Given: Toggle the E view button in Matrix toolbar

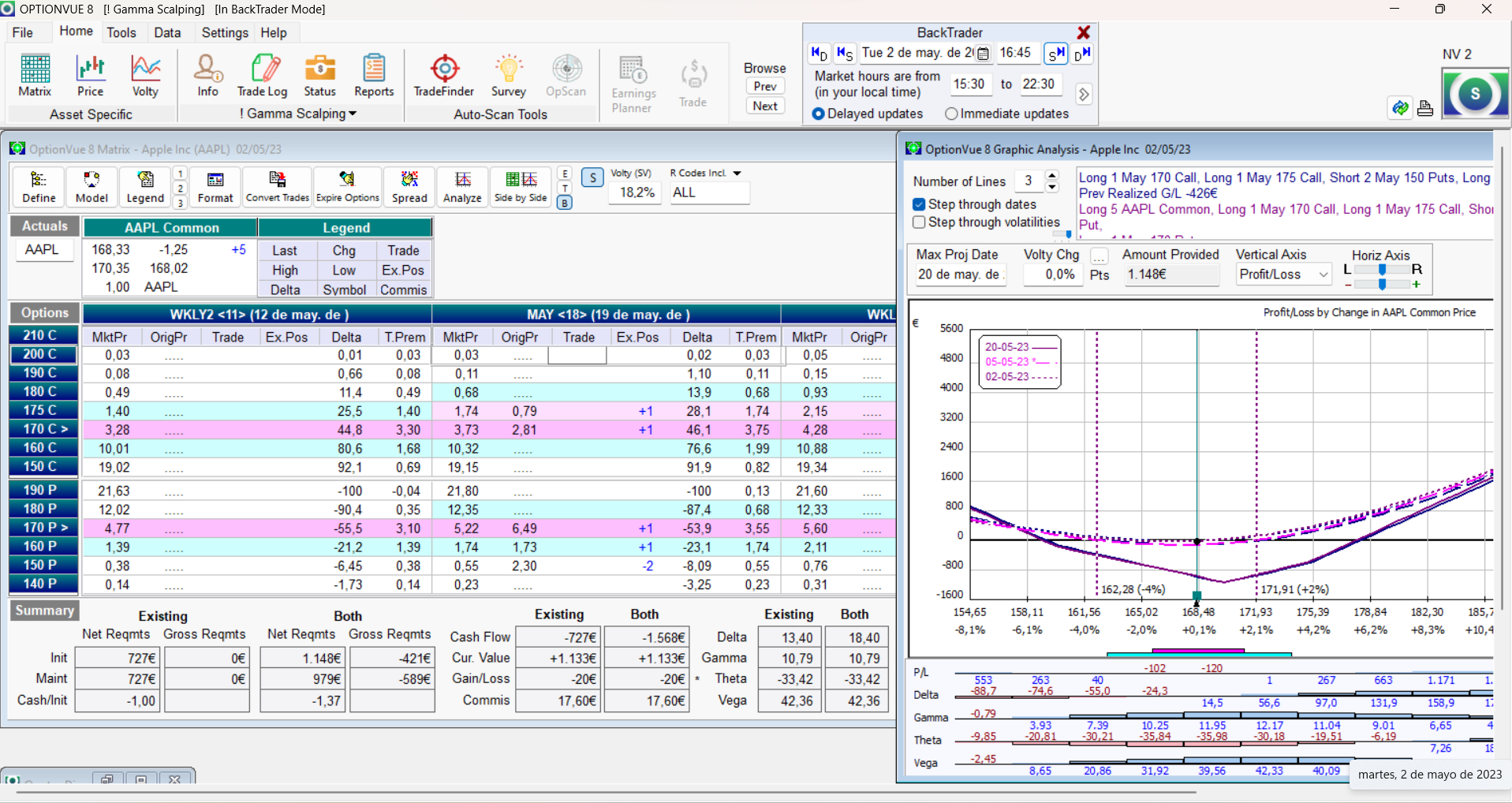Looking at the screenshot, I should click(x=565, y=174).
